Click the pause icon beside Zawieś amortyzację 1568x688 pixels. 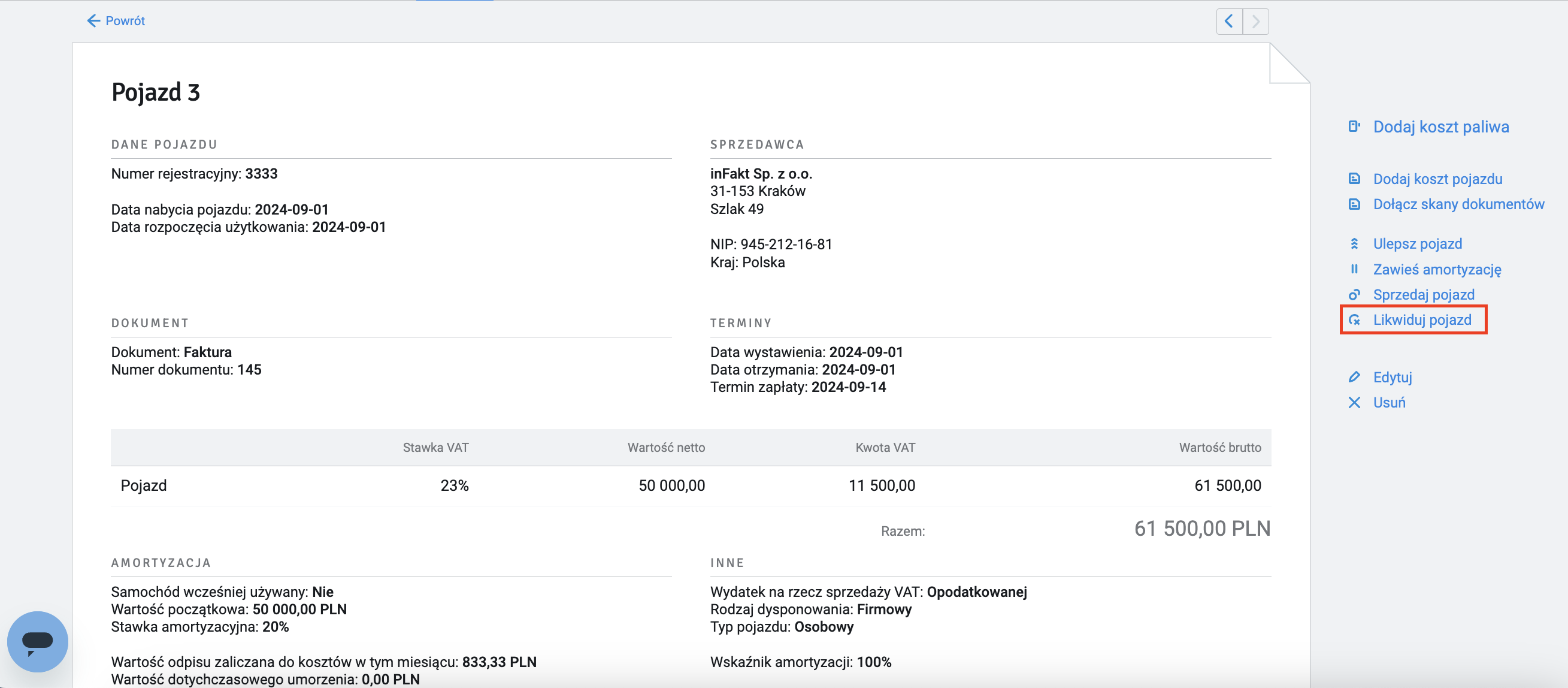1354,269
